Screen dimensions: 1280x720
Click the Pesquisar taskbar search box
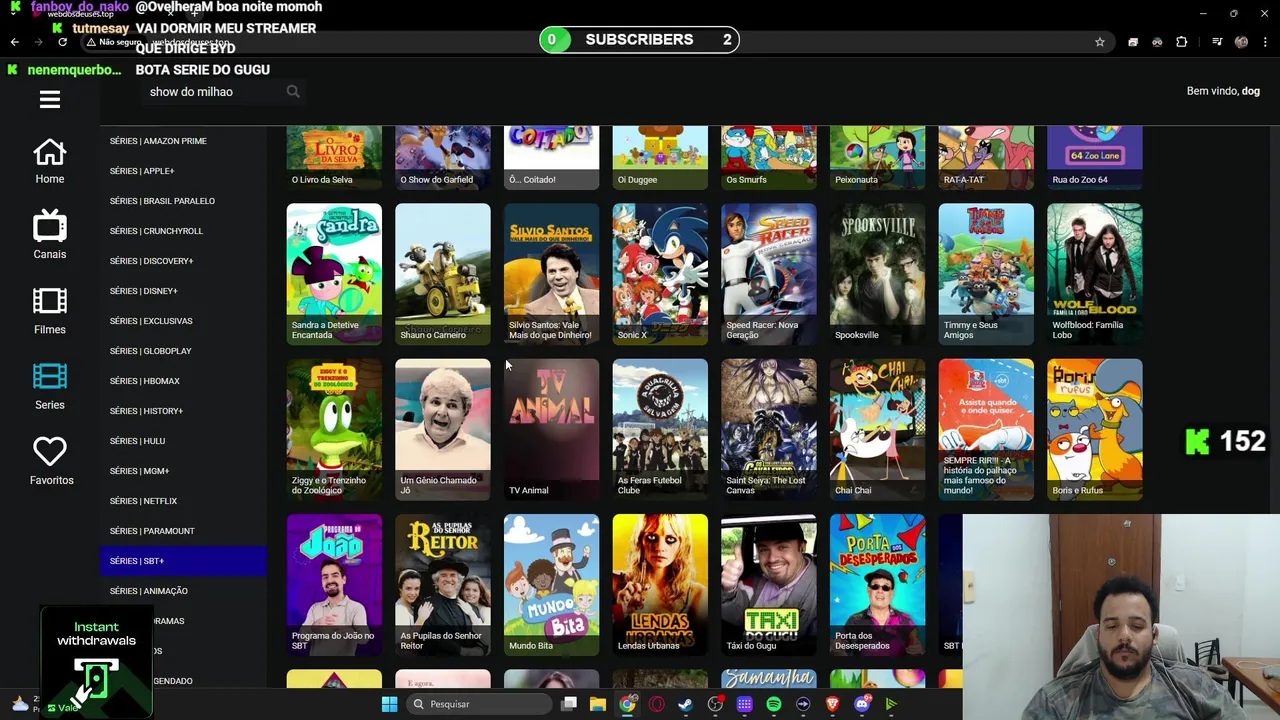[x=479, y=704]
